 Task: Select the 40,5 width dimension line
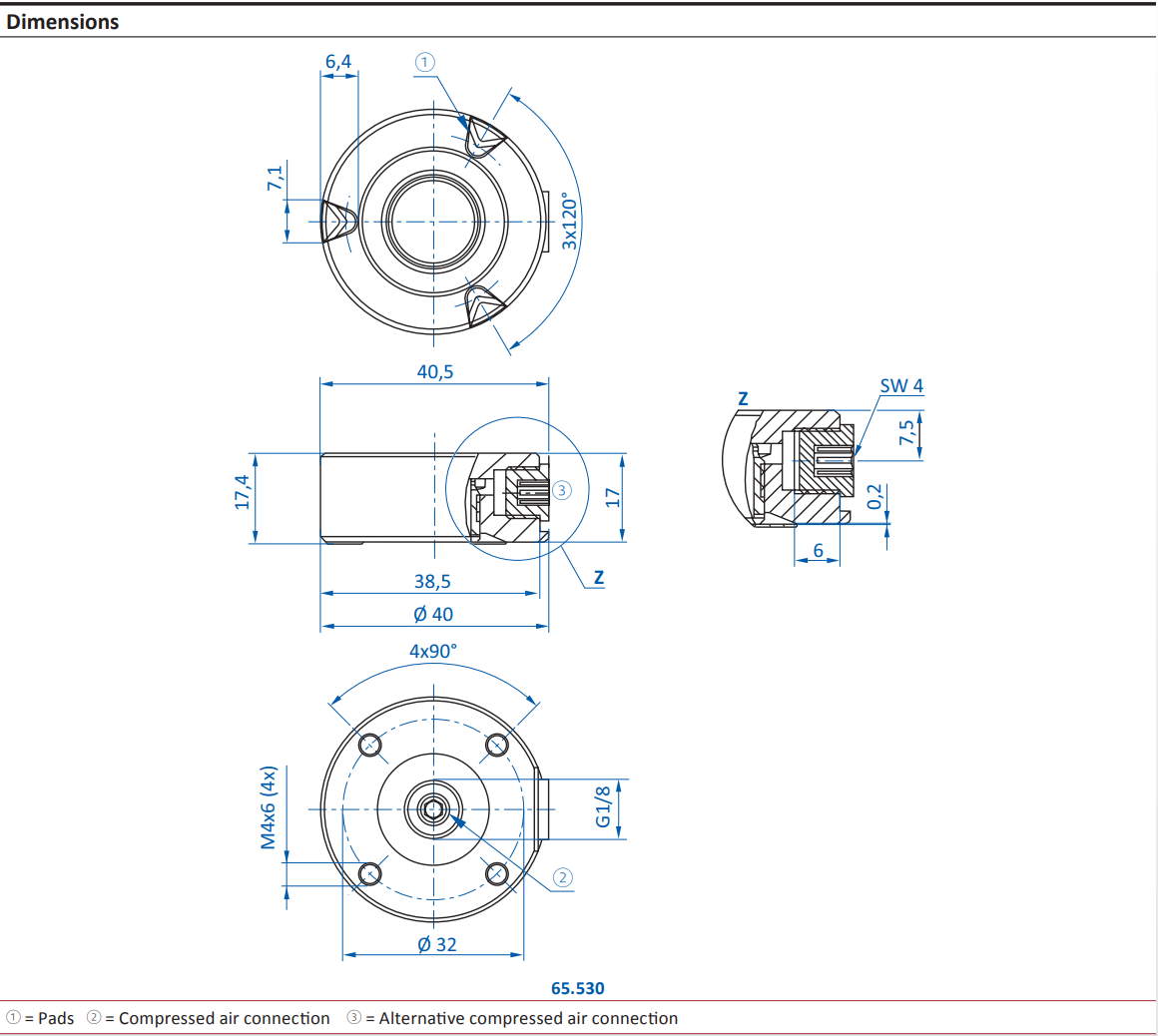tap(433, 371)
